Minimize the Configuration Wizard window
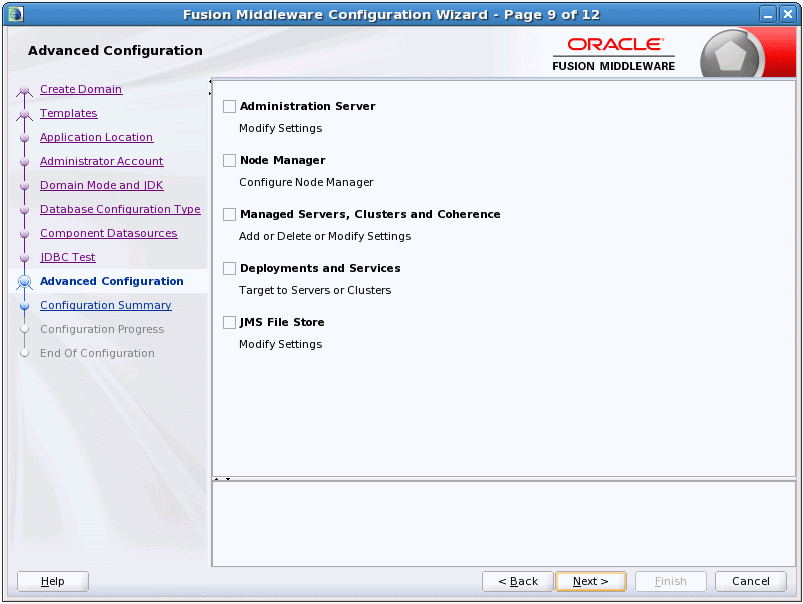The image size is (803, 604). pyautogui.click(x=768, y=14)
